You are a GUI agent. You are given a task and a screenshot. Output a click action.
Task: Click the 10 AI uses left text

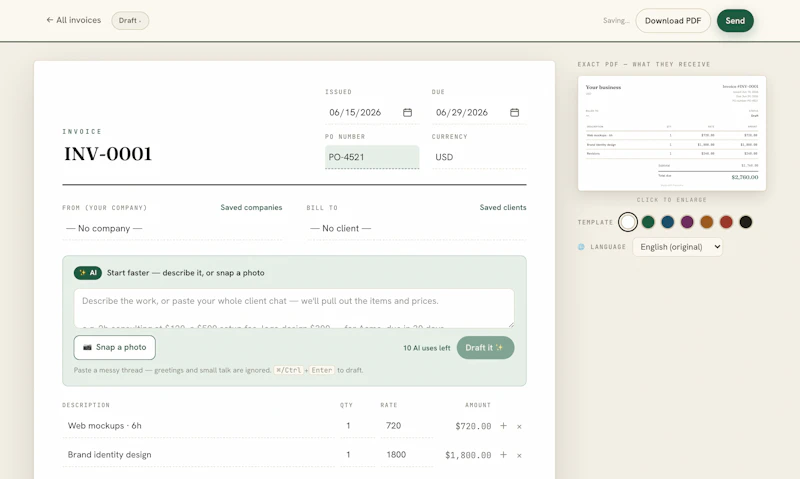point(427,348)
